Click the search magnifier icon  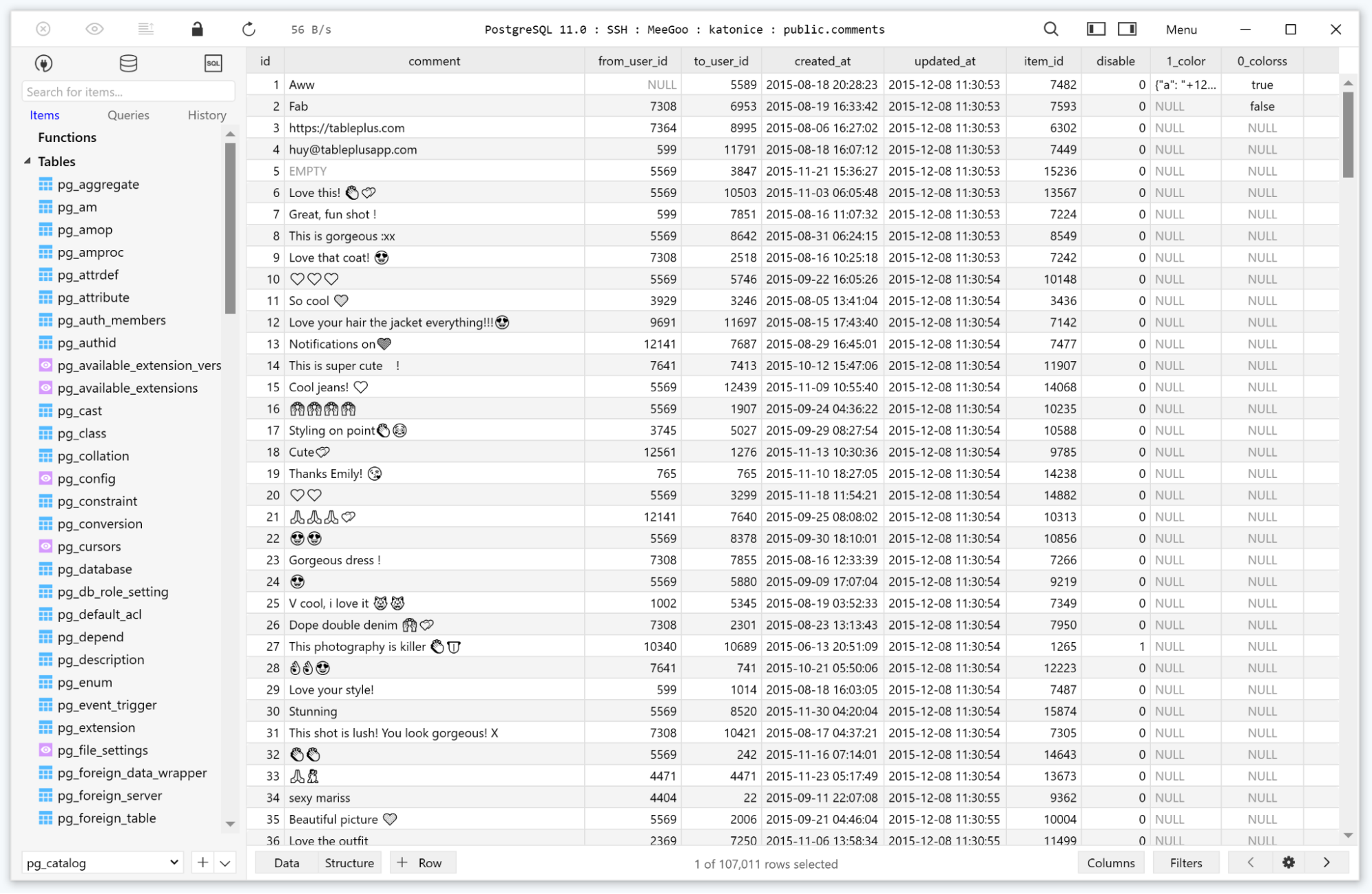pyautogui.click(x=1050, y=28)
